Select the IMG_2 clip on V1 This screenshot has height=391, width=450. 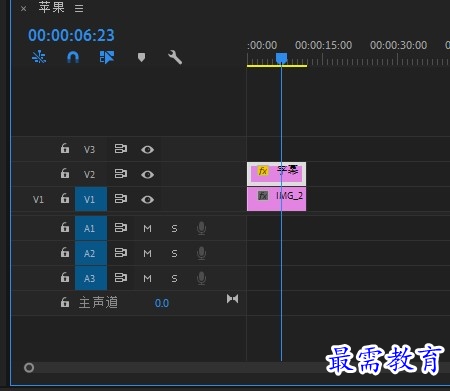(276, 199)
